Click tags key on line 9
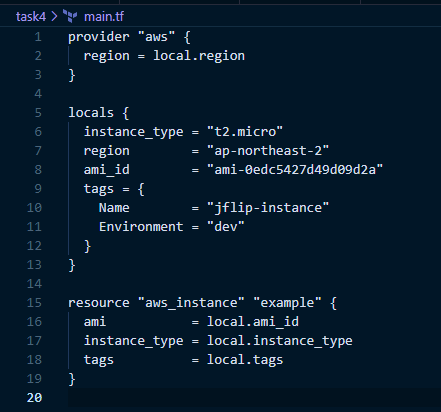This screenshot has width=441, height=412. [99, 189]
